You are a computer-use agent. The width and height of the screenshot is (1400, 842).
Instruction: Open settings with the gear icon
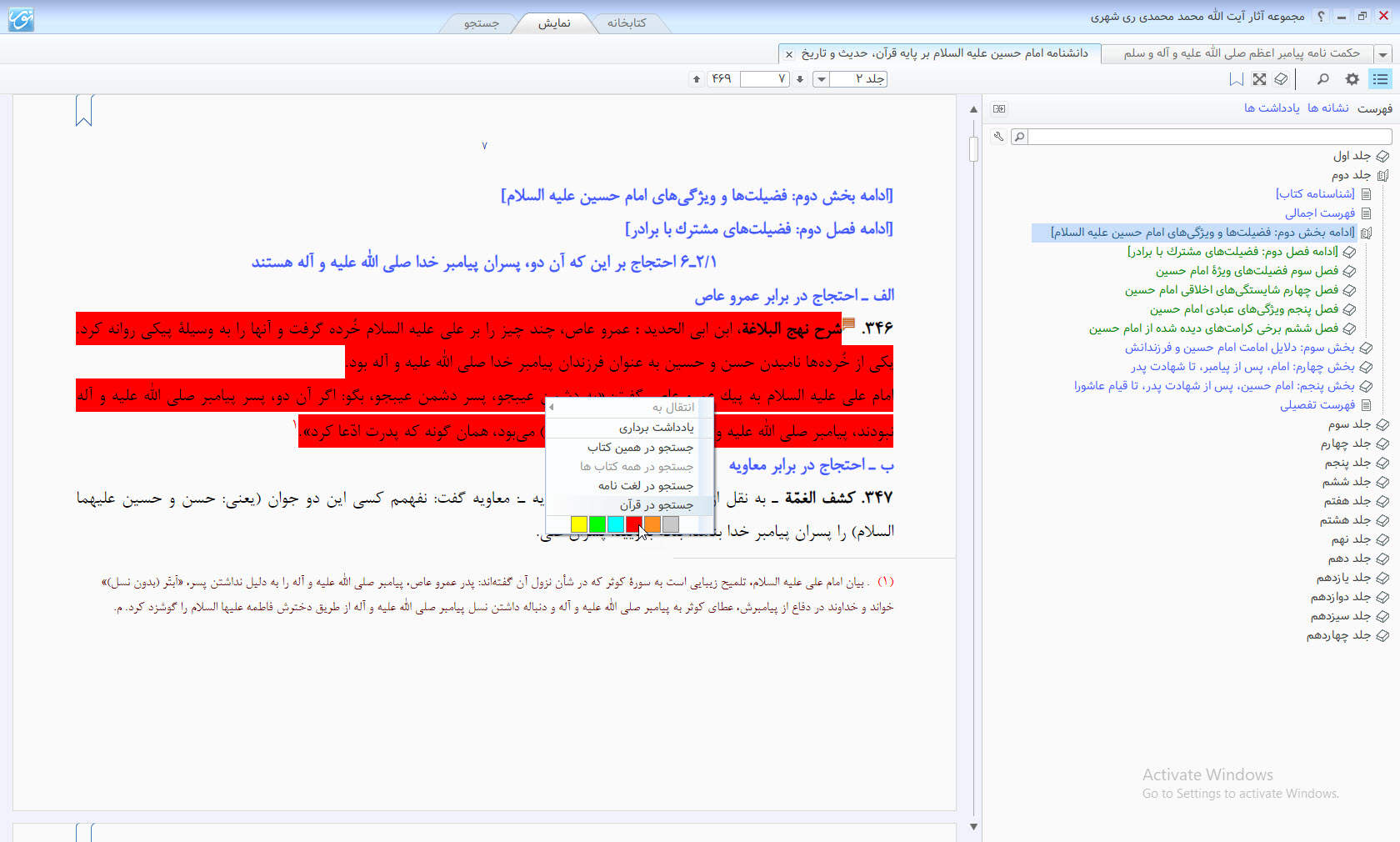1352,79
